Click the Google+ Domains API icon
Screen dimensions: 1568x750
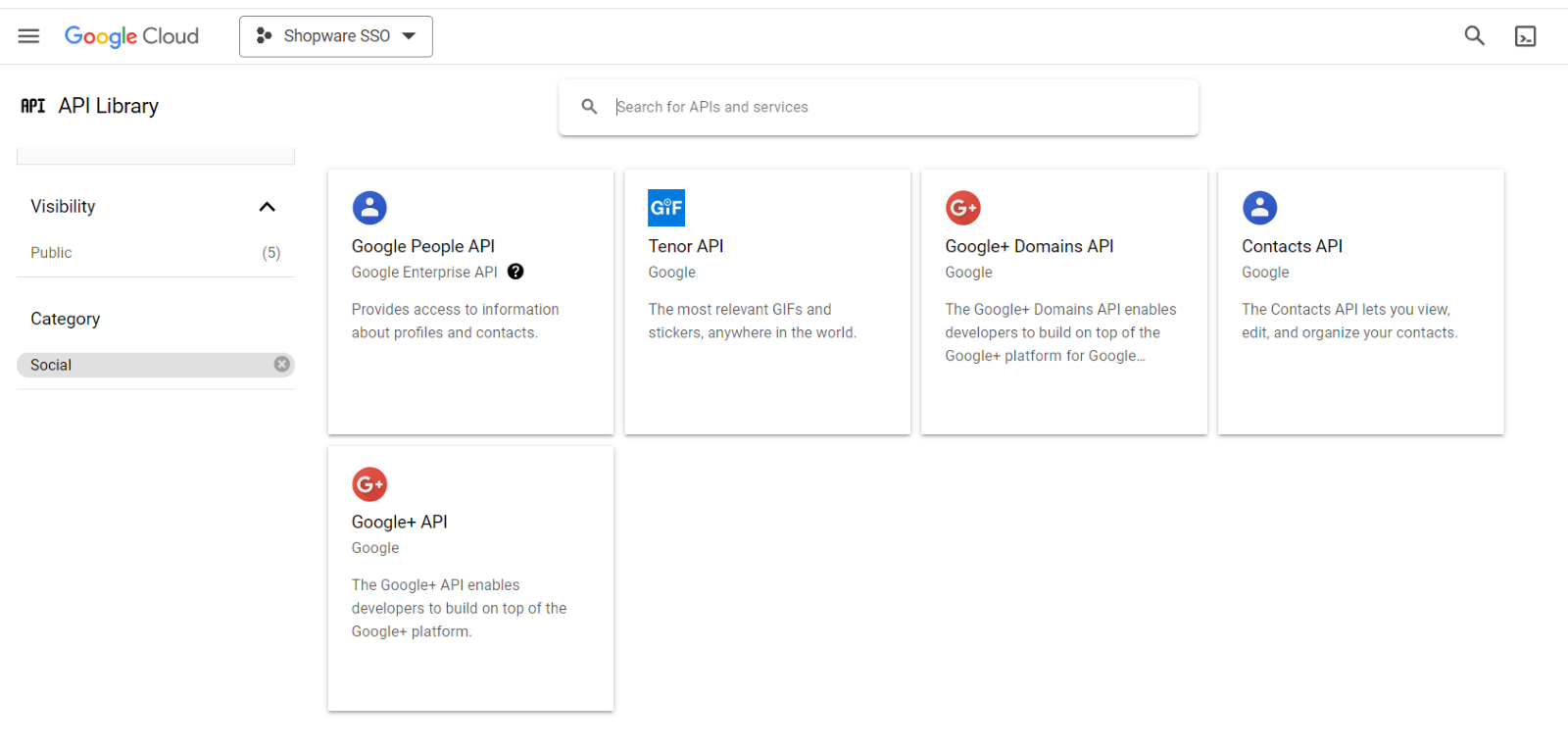coord(963,208)
